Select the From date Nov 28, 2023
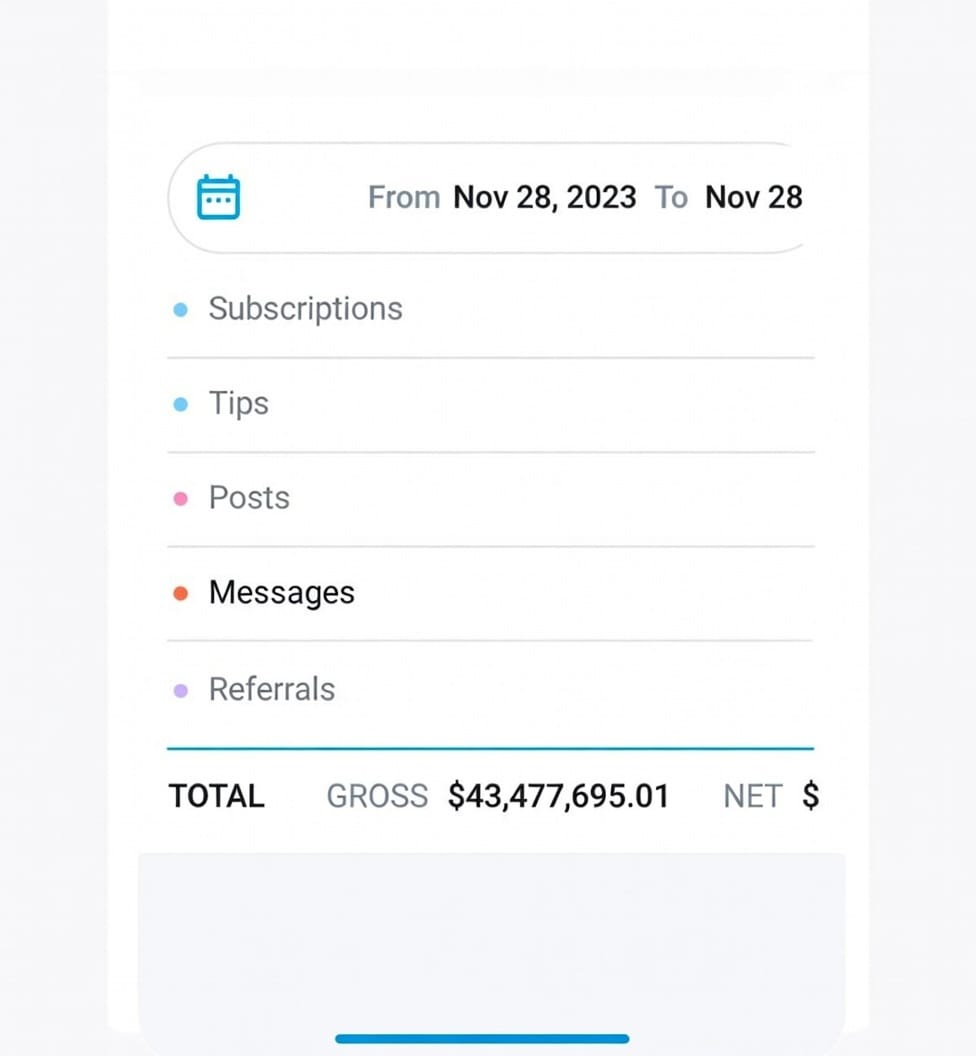976x1056 pixels. (544, 197)
